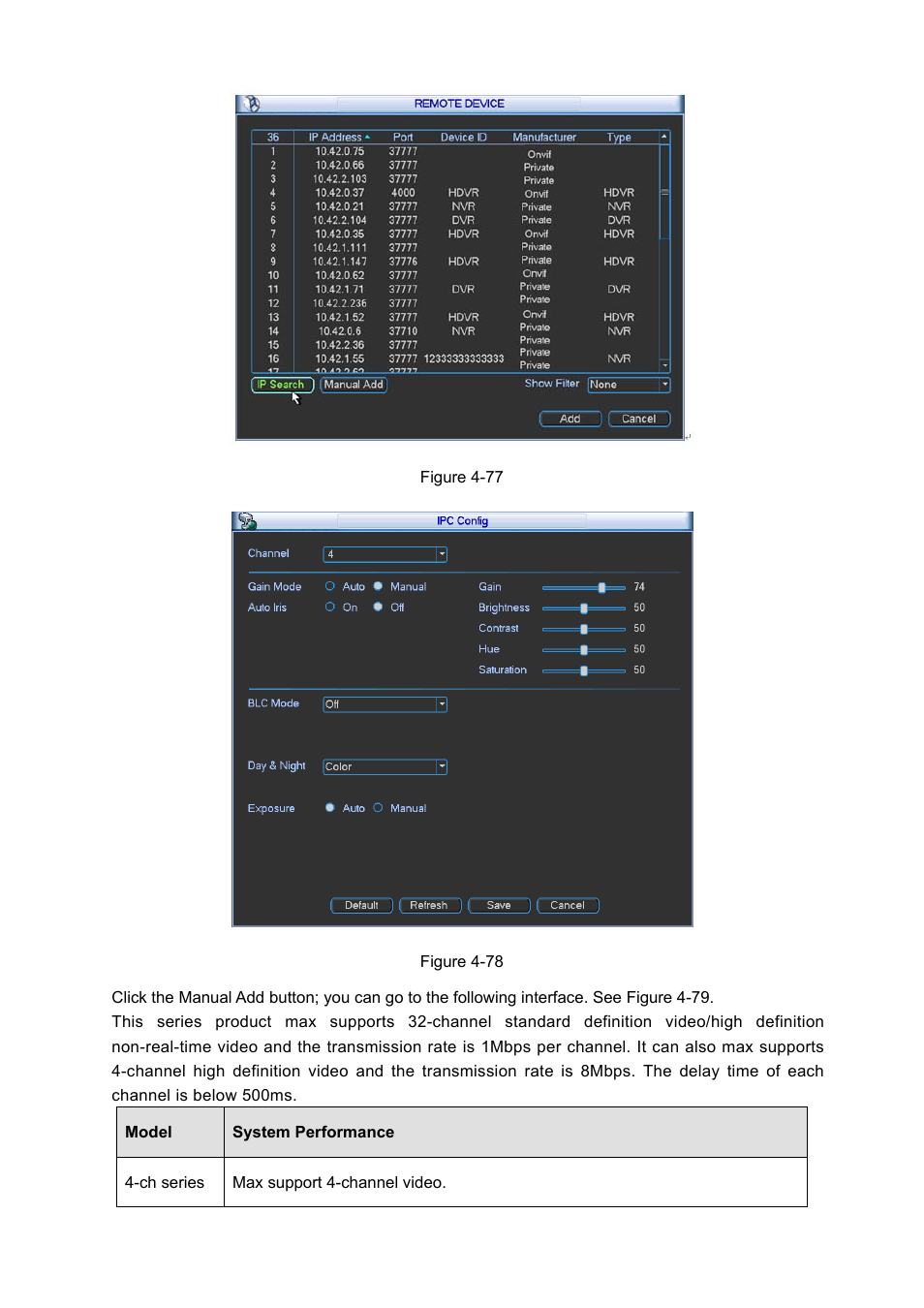924x1308 pixels.
Task: Set Gain Mode to Auto
Action: [330, 586]
